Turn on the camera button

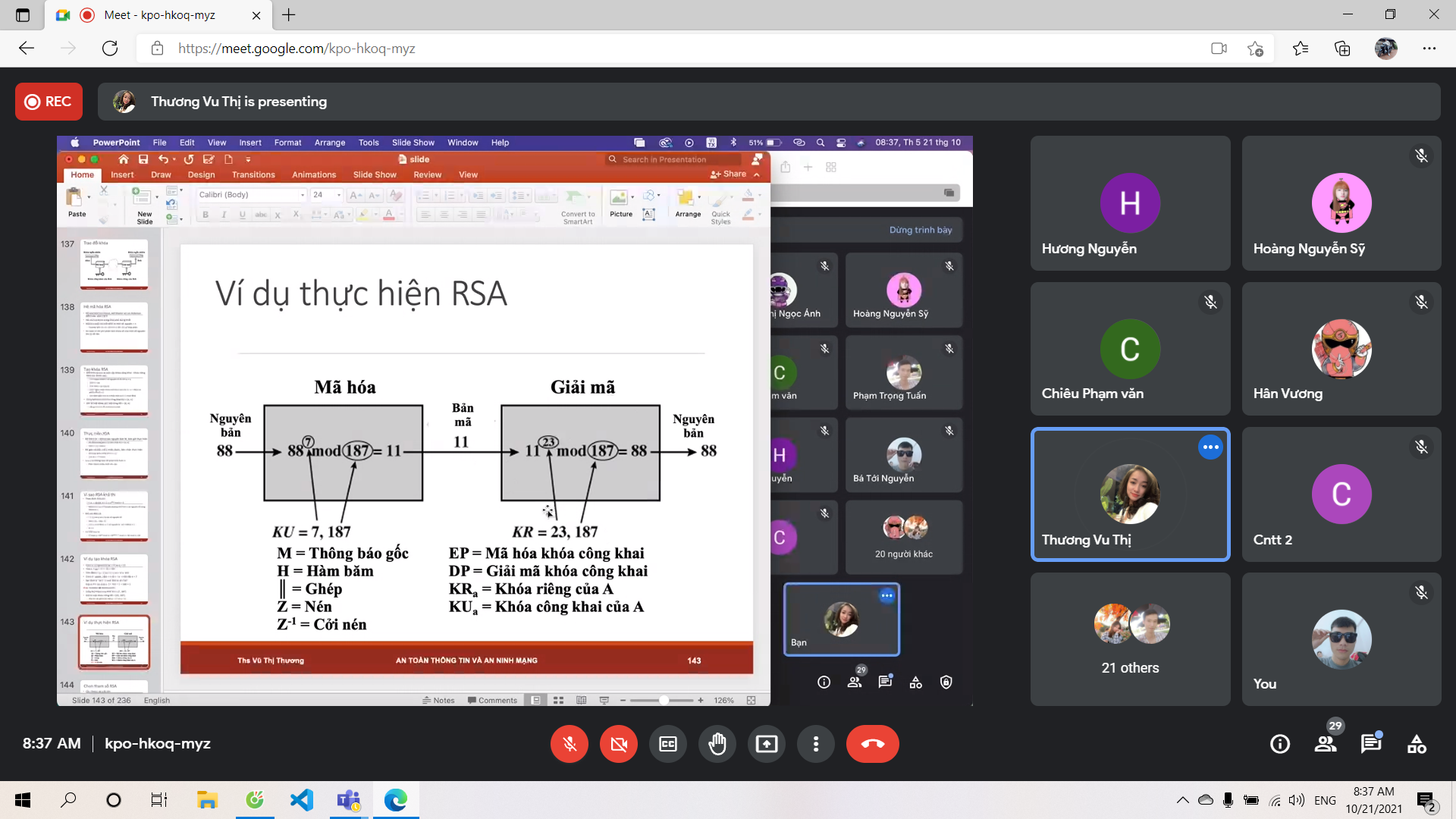coord(619,744)
